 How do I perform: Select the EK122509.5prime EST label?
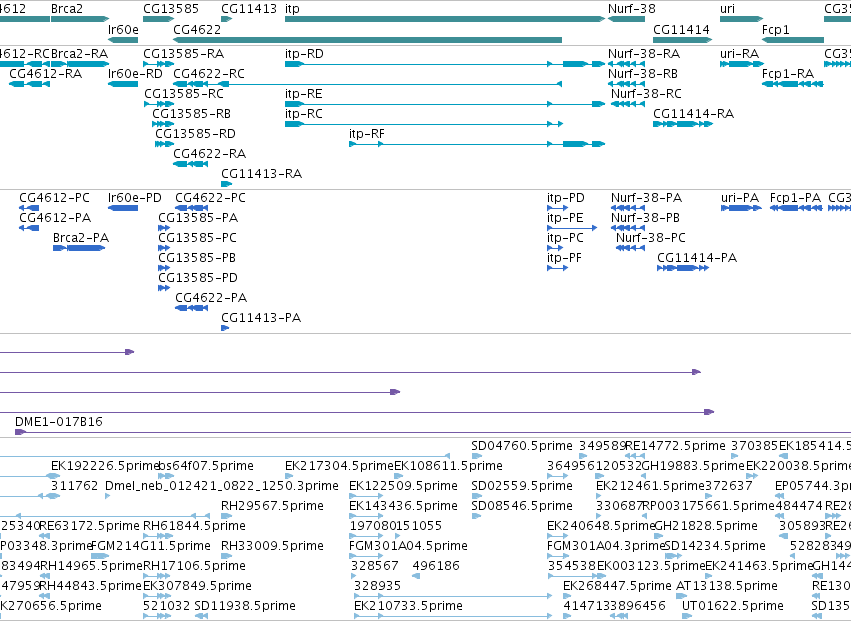(403, 486)
